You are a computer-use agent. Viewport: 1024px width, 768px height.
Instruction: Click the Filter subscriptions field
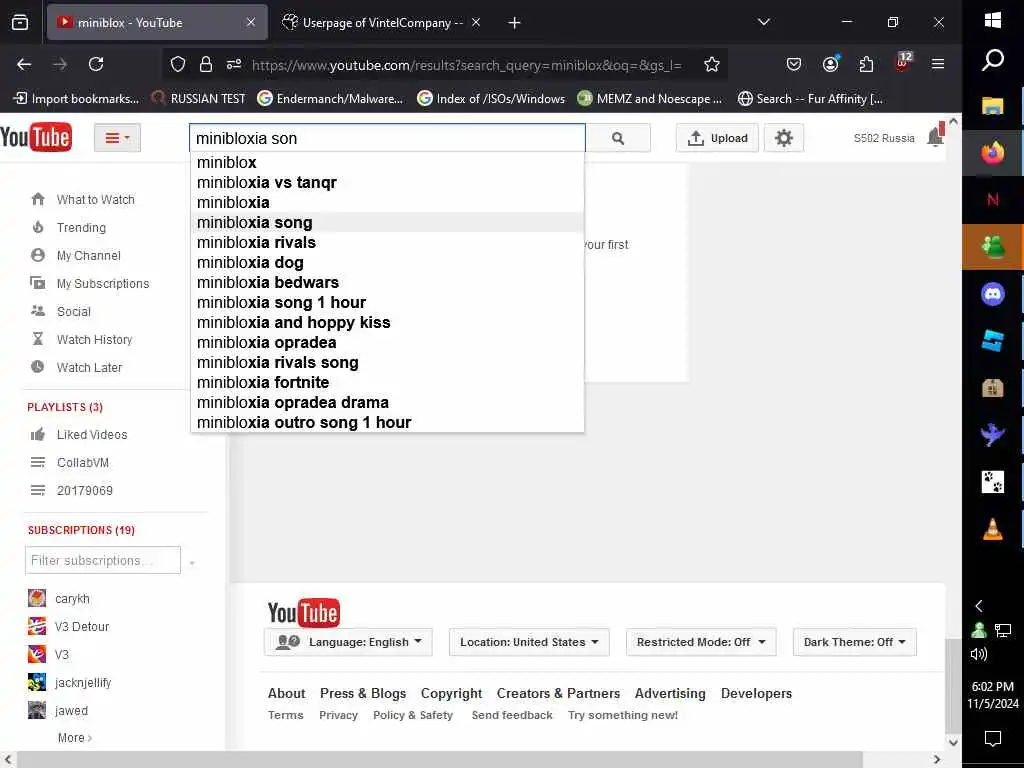coord(103,560)
